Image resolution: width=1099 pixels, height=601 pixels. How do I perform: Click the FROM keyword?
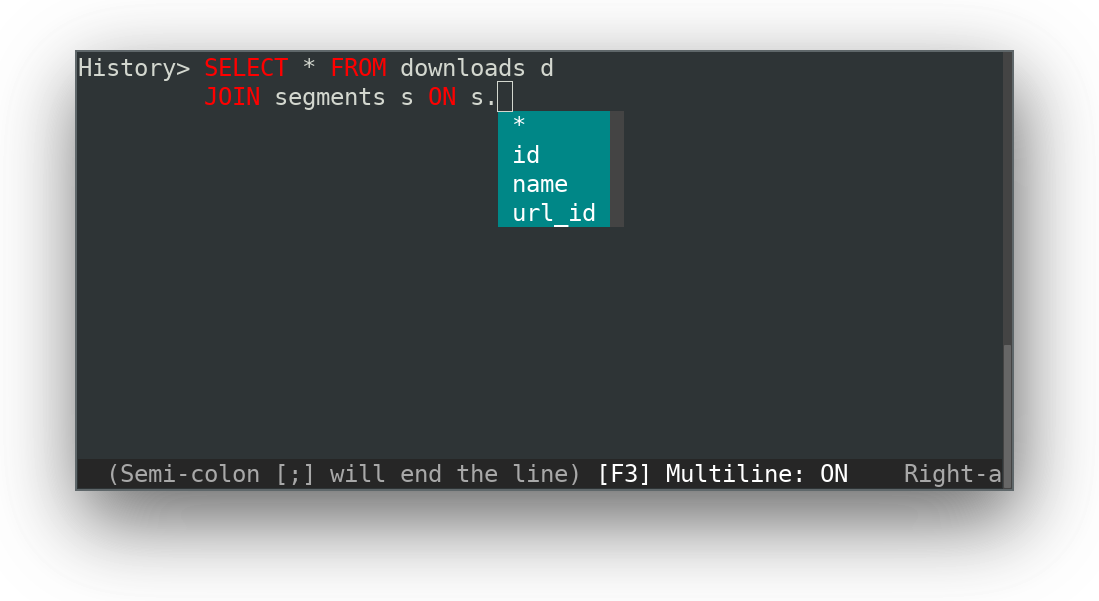coord(358,68)
